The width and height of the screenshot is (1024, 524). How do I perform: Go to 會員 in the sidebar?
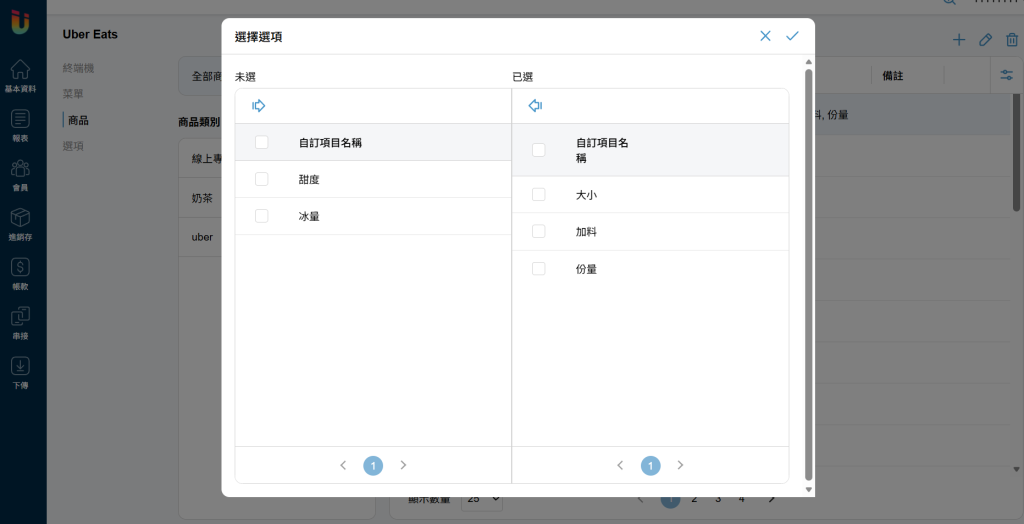point(20,174)
